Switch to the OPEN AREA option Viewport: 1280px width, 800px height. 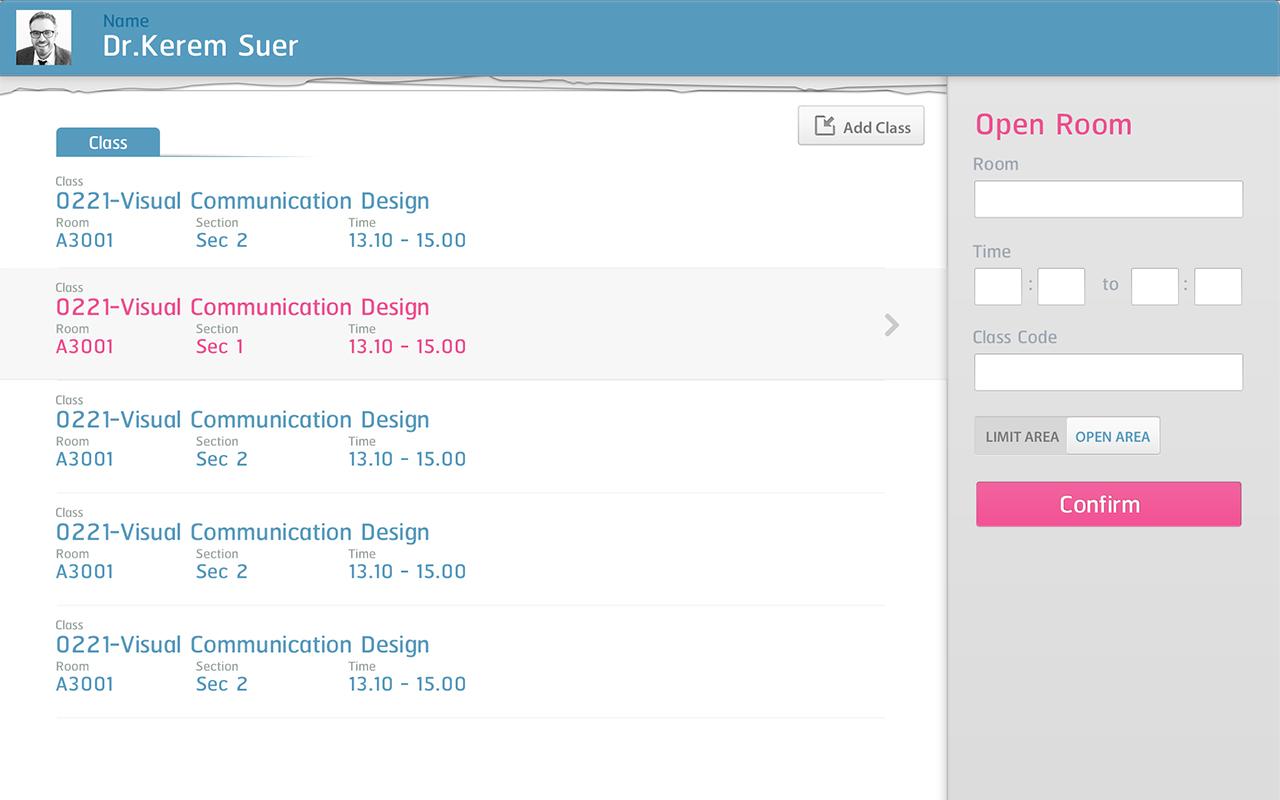coord(1112,436)
